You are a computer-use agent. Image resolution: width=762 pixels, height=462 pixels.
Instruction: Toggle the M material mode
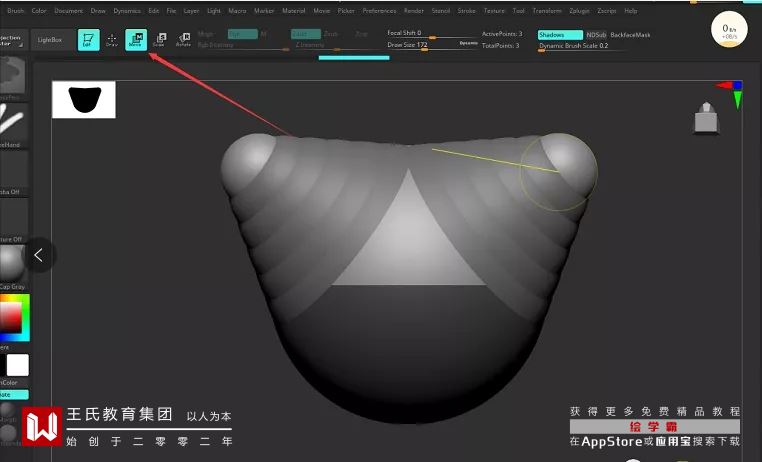click(x=263, y=34)
